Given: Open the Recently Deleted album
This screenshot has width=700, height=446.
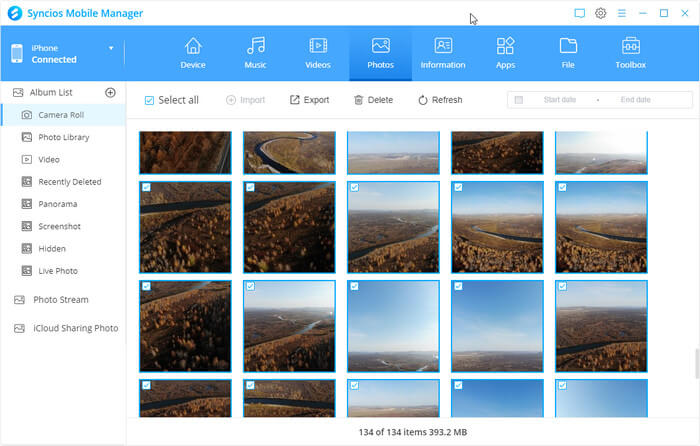Looking at the screenshot, I should 64,182.
